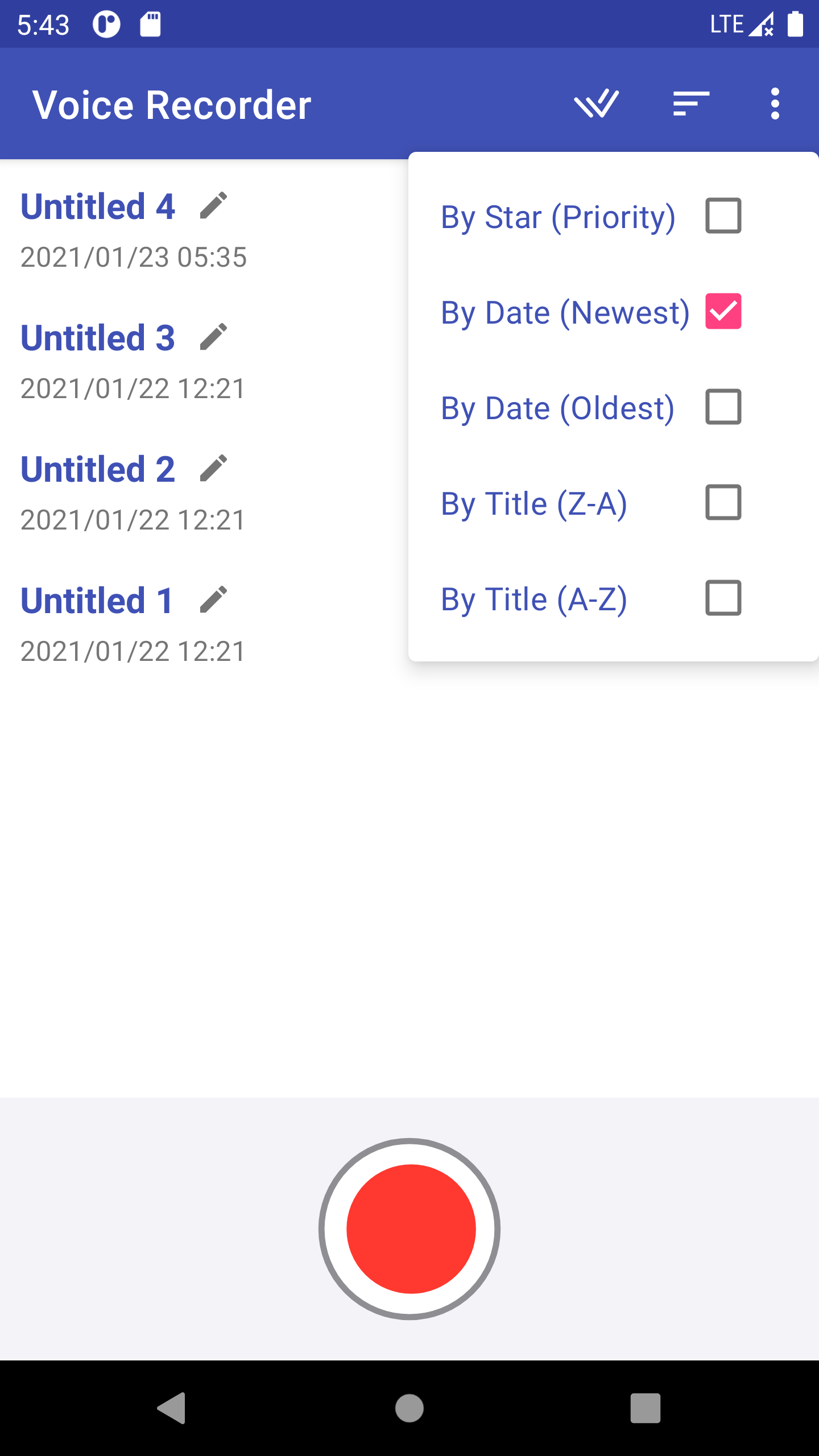
Task: Tap the pencil icon beside Untitled 4
Action: click(214, 205)
